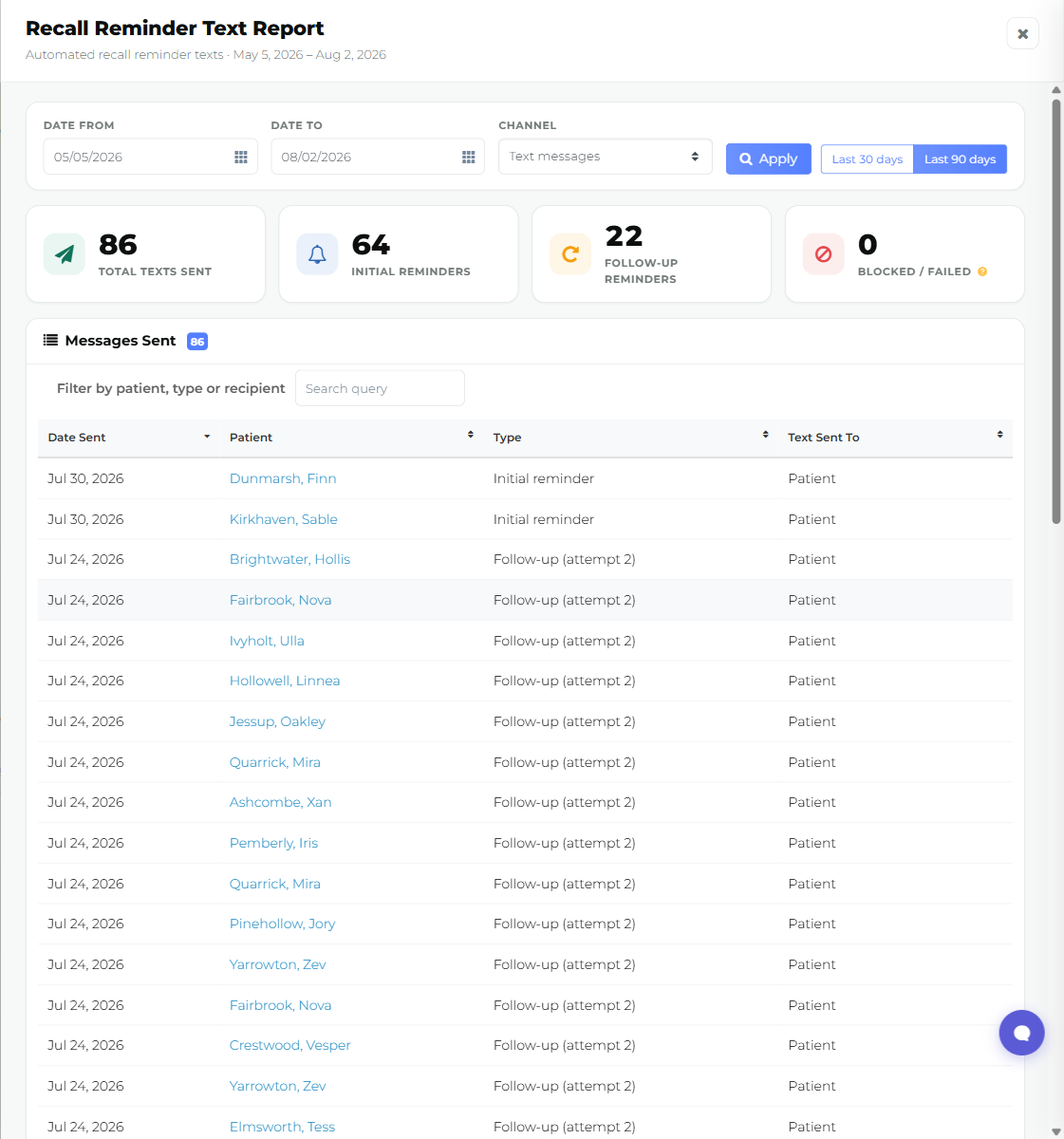Click the scrollbar down arrow
The image size is (1064, 1139).
1056,1131
